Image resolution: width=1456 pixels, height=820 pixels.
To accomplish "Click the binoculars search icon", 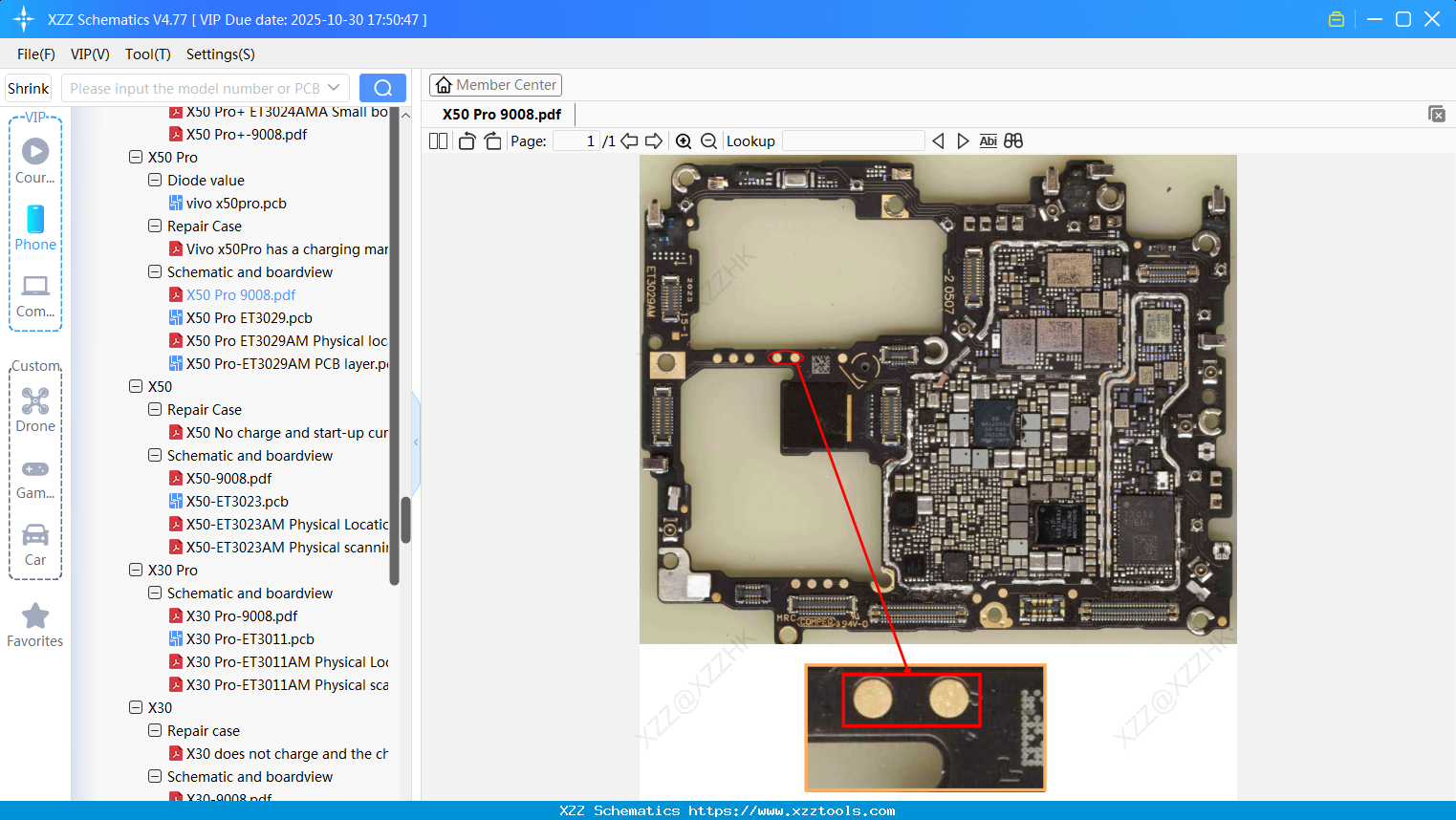I will pos(1013,140).
